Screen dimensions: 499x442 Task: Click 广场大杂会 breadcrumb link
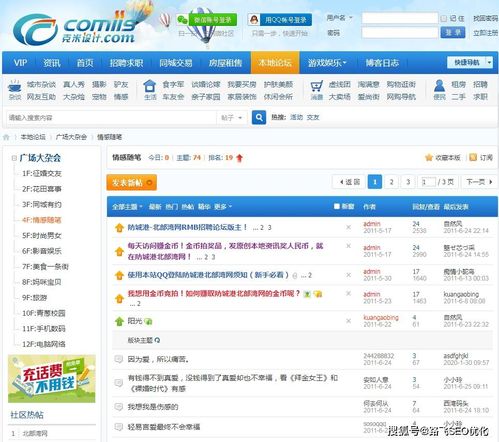[71, 137]
